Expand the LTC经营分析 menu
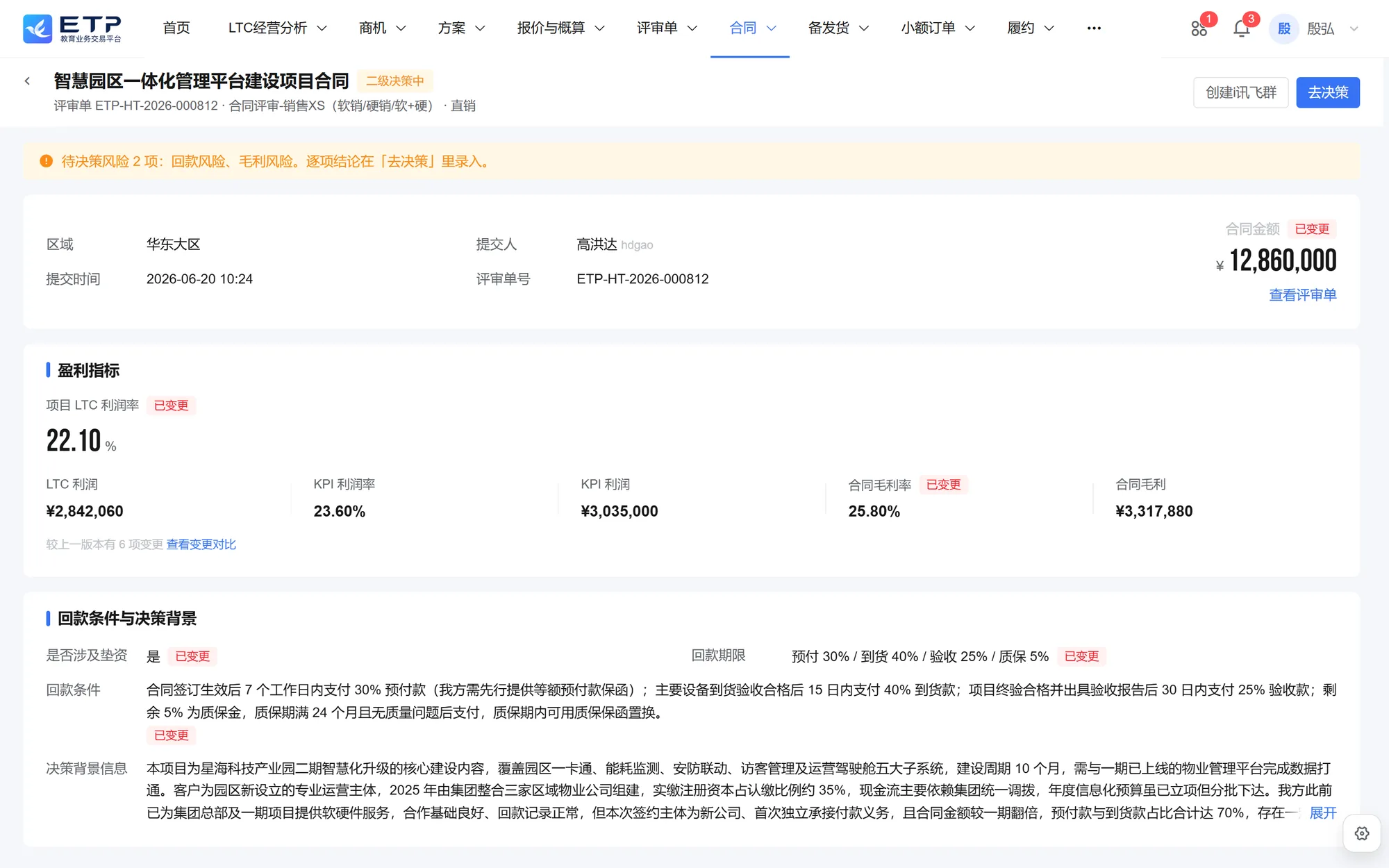The width and height of the screenshot is (1389, 868). [x=277, y=28]
